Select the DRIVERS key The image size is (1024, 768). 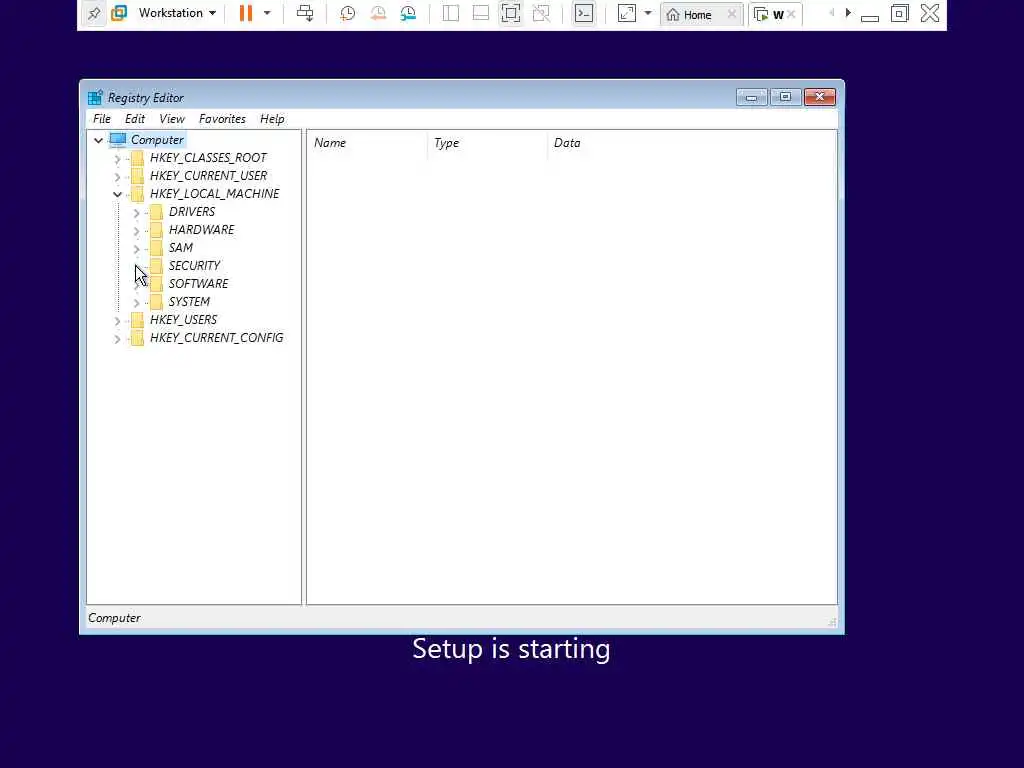point(191,212)
